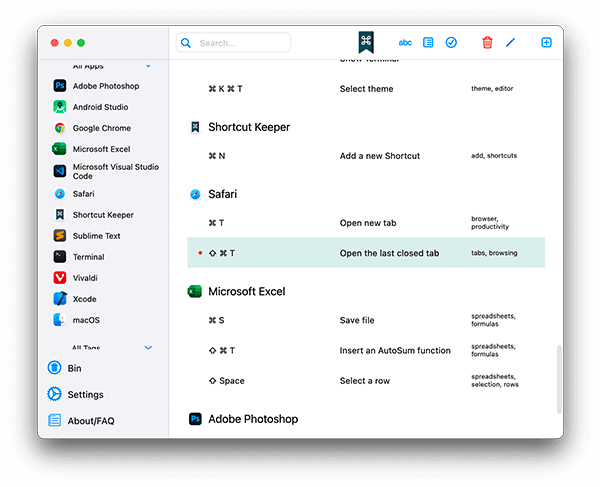Viewport: 600px width, 487px height.
Task: Click the Bin trash circle icon
Action: pos(54,368)
